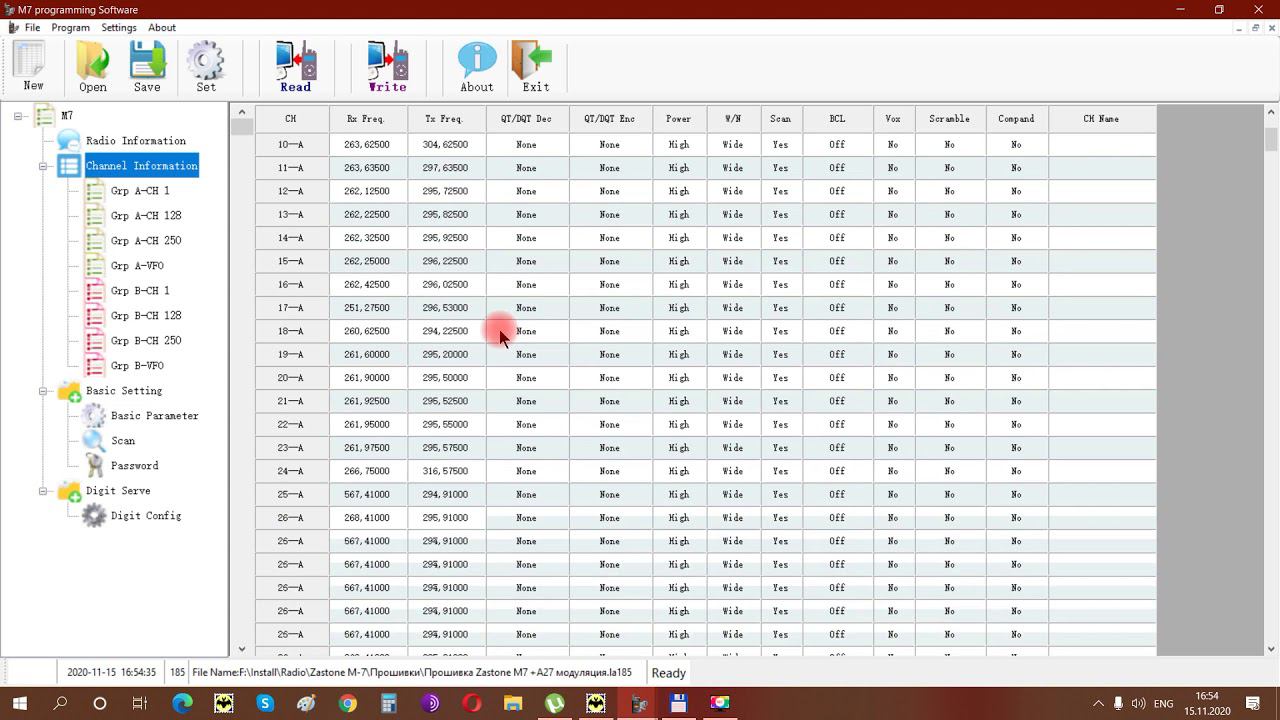The image size is (1280, 720).
Task: Click the Basic Setting folder icon
Action: click(69, 391)
